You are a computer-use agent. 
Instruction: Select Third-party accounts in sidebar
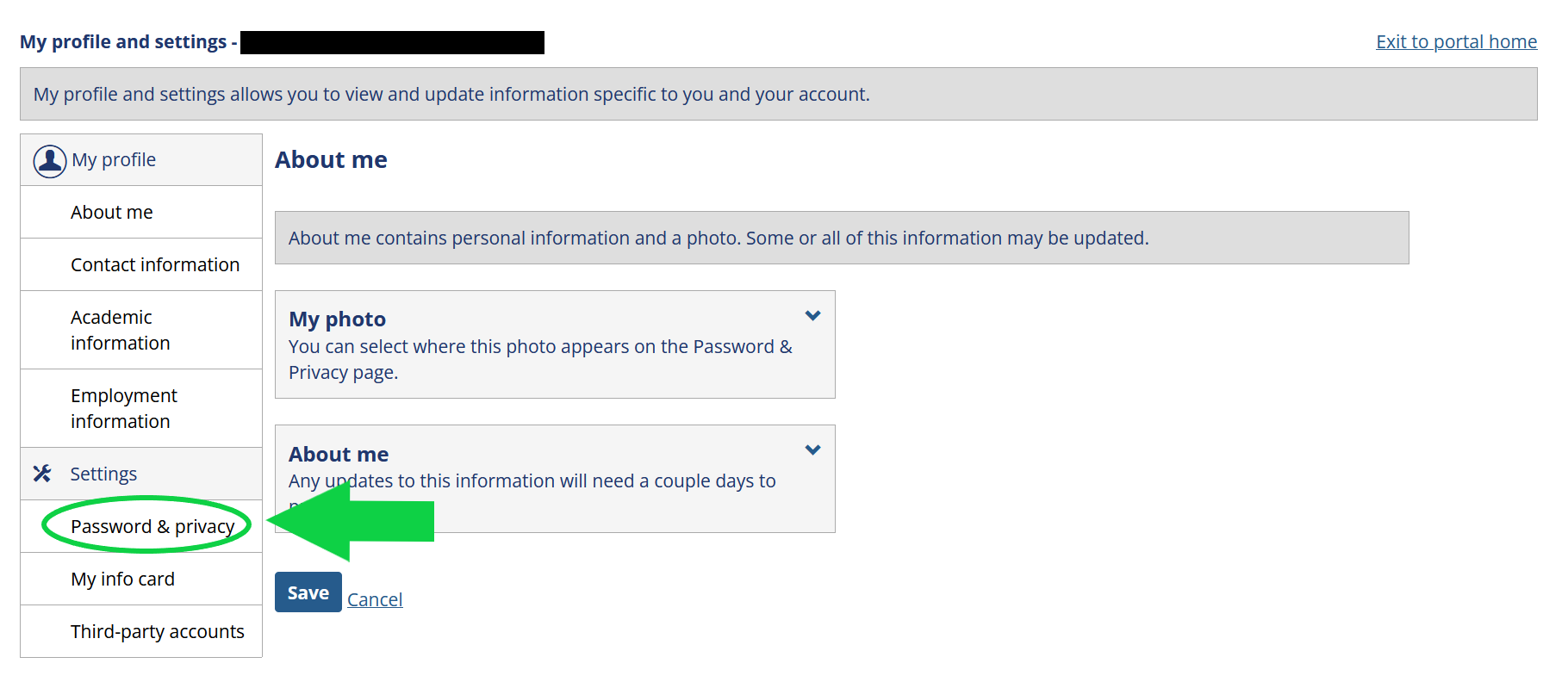(x=141, y=631)
